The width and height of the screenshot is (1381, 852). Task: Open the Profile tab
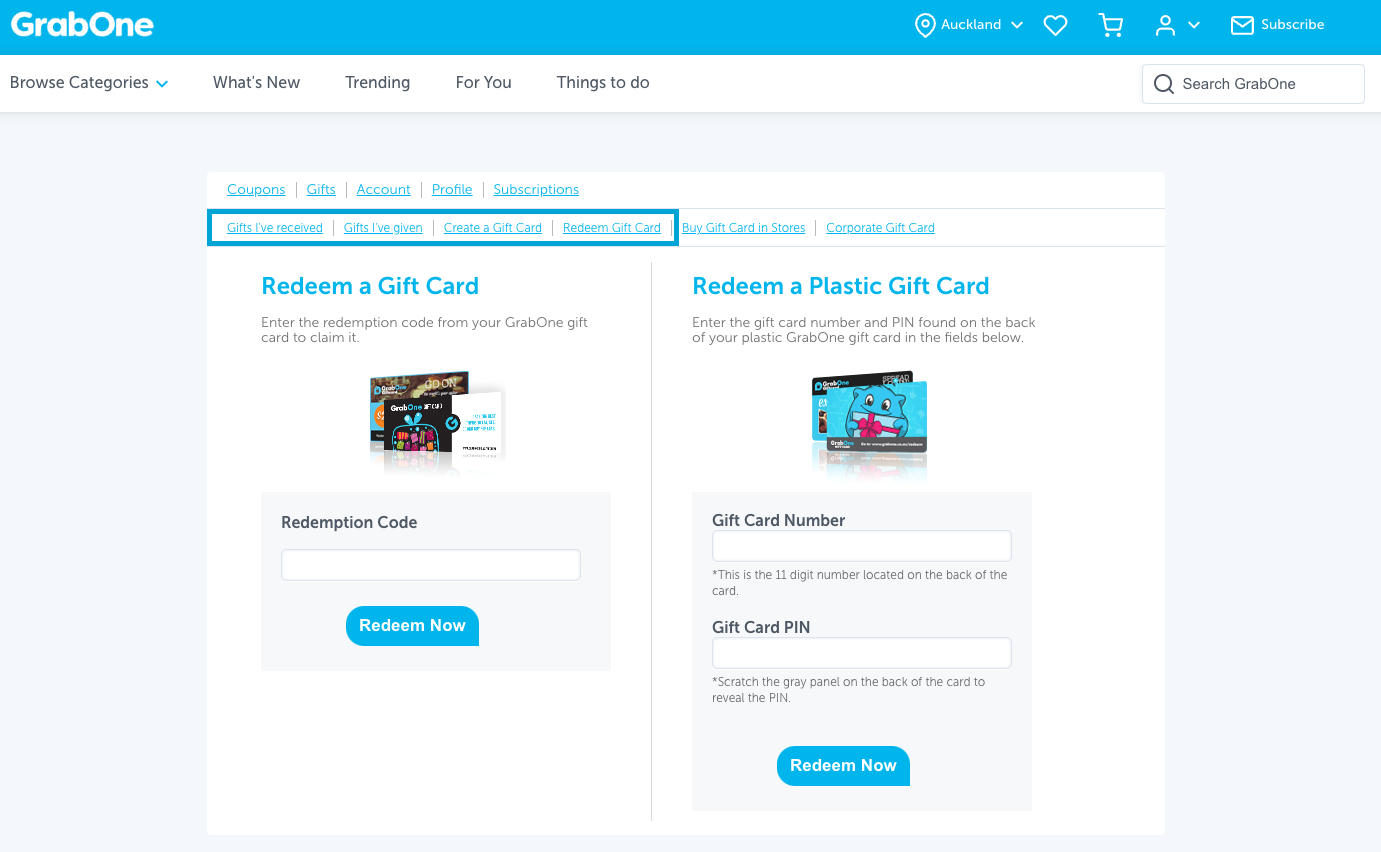click(x=452, y=190)
